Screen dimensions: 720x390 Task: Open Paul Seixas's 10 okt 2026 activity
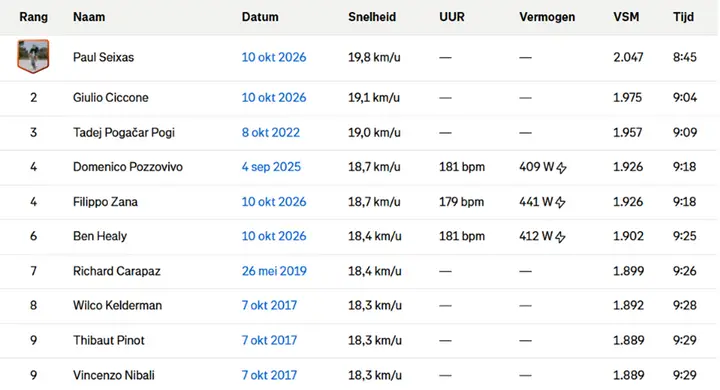pyautogui.click(x=274, y=57)
